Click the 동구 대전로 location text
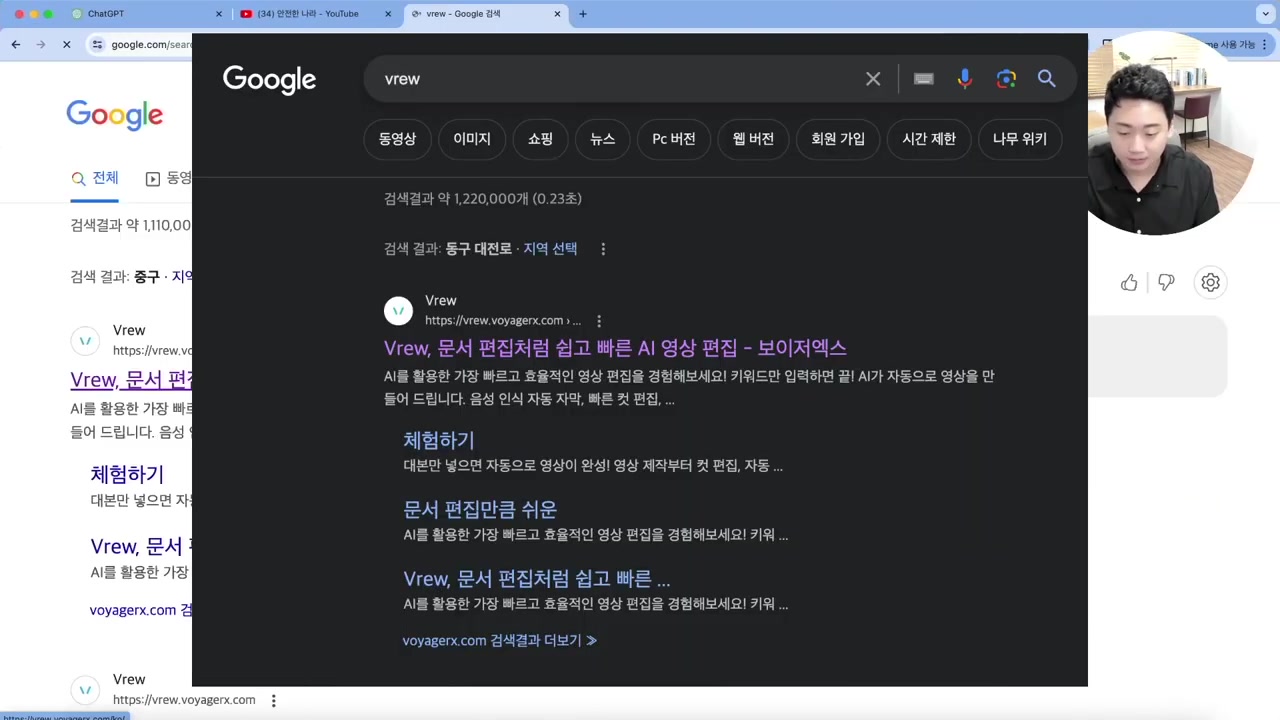This screenshot has width=1280, height=720. pyautogui.click(x=478, y=249)
